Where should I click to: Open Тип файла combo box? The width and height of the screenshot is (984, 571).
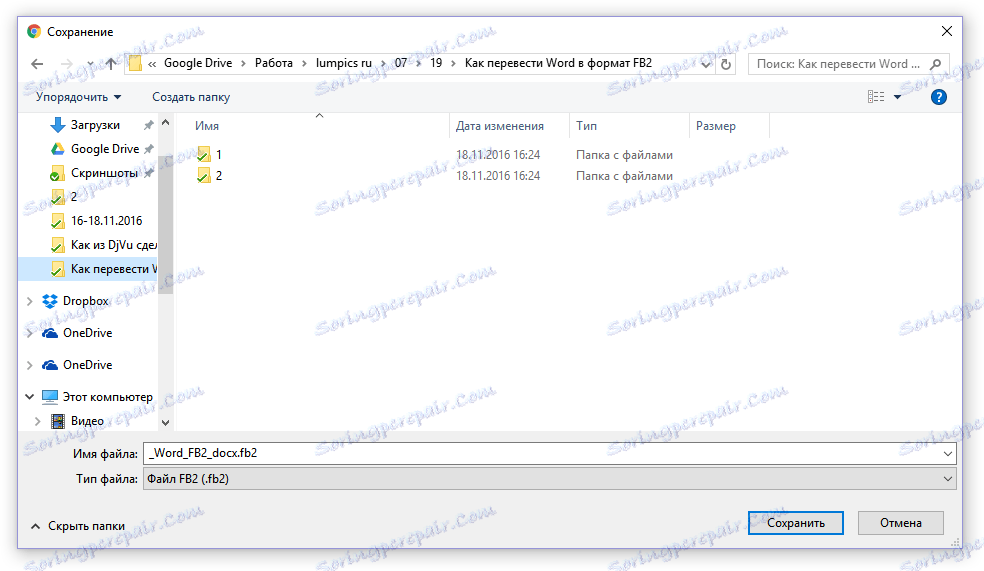point(550,479)
